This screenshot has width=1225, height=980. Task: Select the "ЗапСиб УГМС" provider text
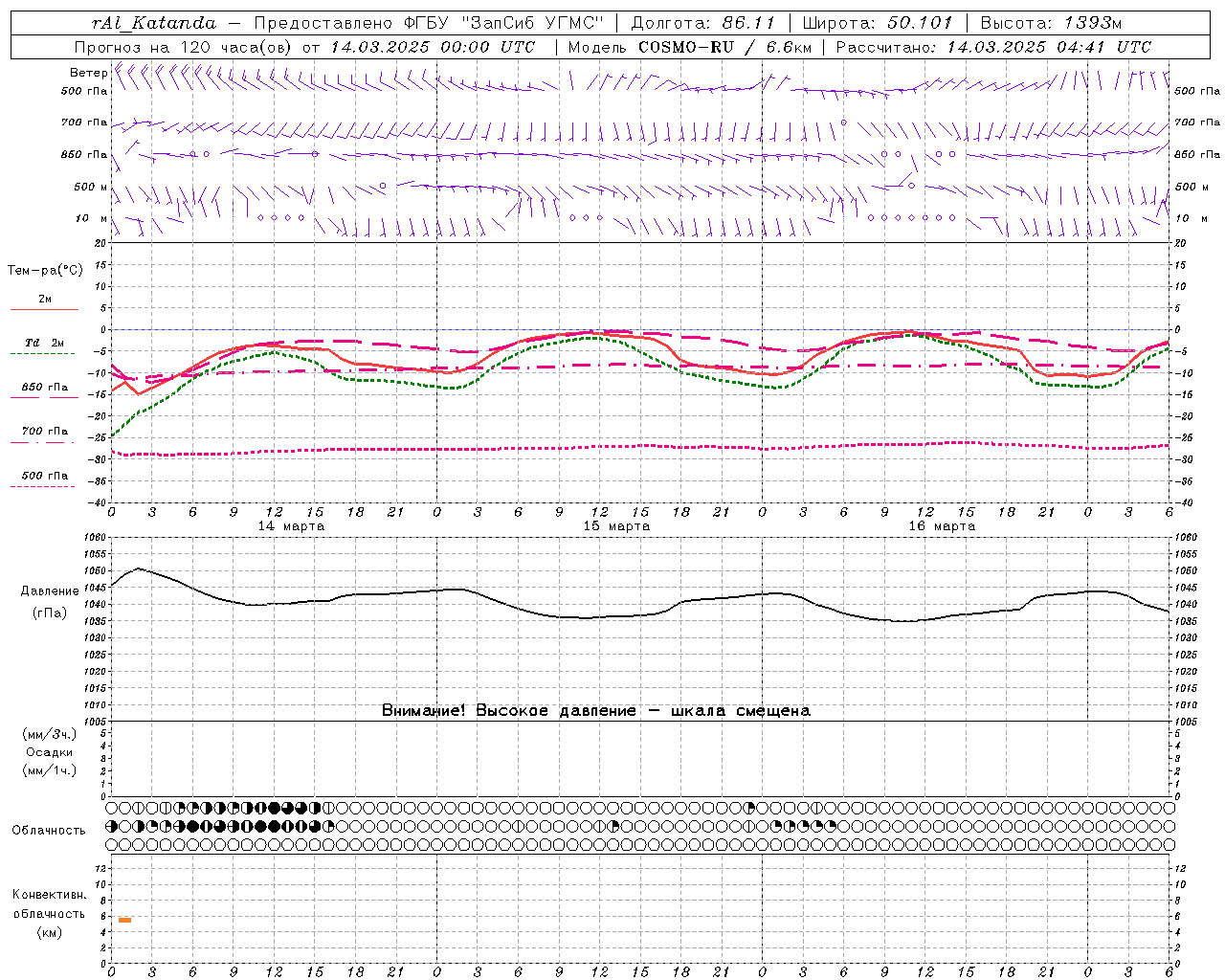[534, 23]
